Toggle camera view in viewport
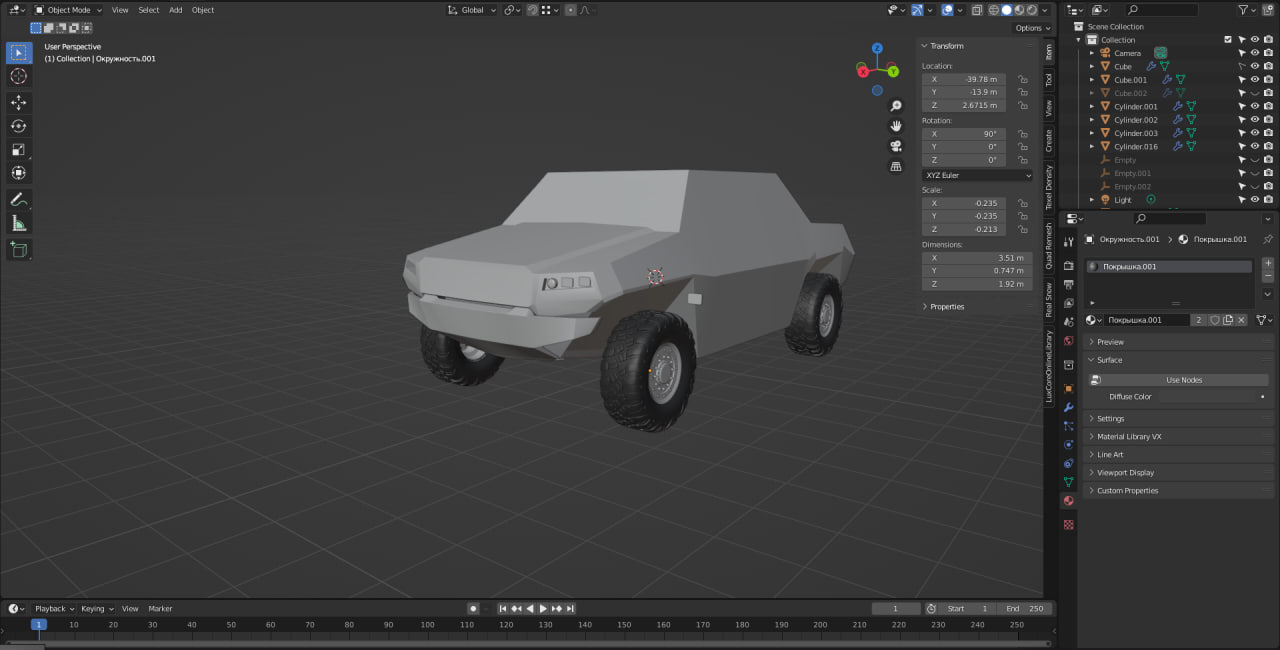Screen dimensions: 1280x650 [x=896, y=146]
